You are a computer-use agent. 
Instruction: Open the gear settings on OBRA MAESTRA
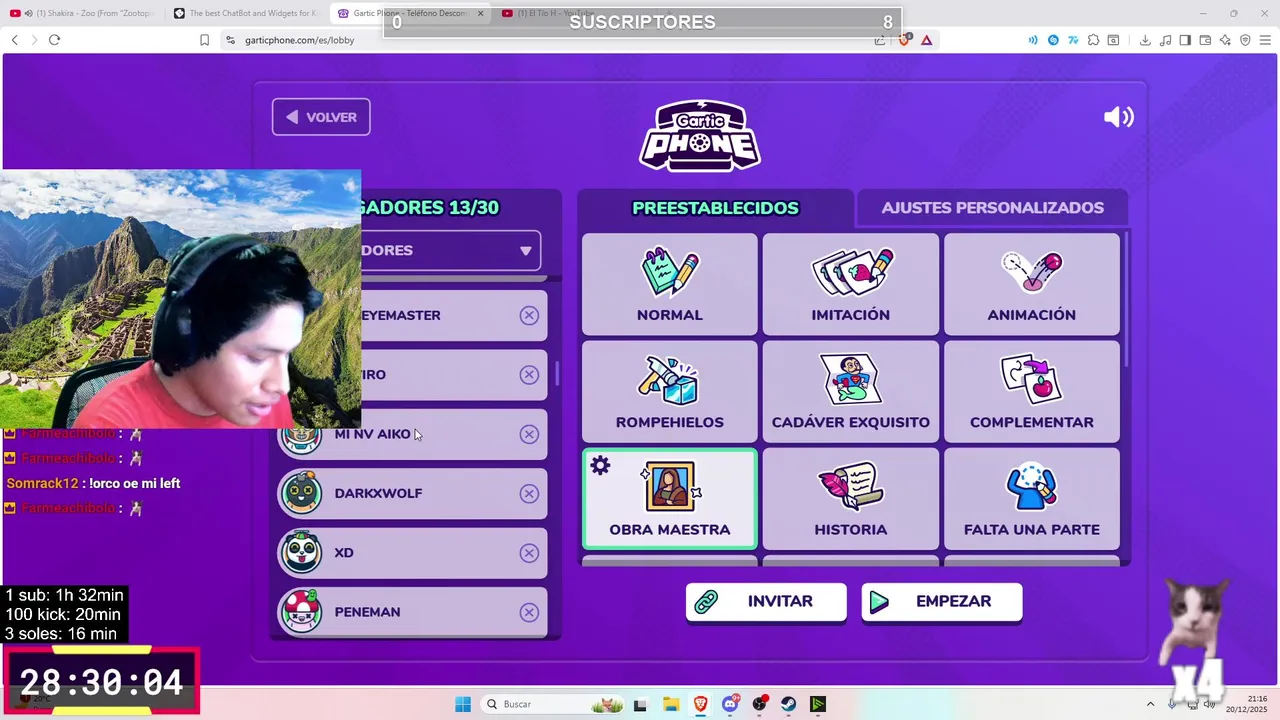coord(600,465)
